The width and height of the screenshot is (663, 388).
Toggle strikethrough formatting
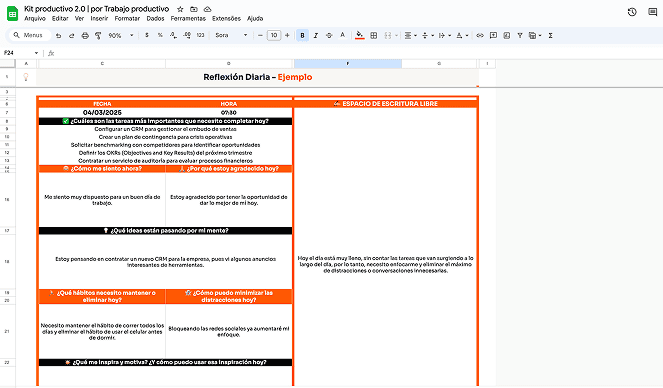click(329, 36)
